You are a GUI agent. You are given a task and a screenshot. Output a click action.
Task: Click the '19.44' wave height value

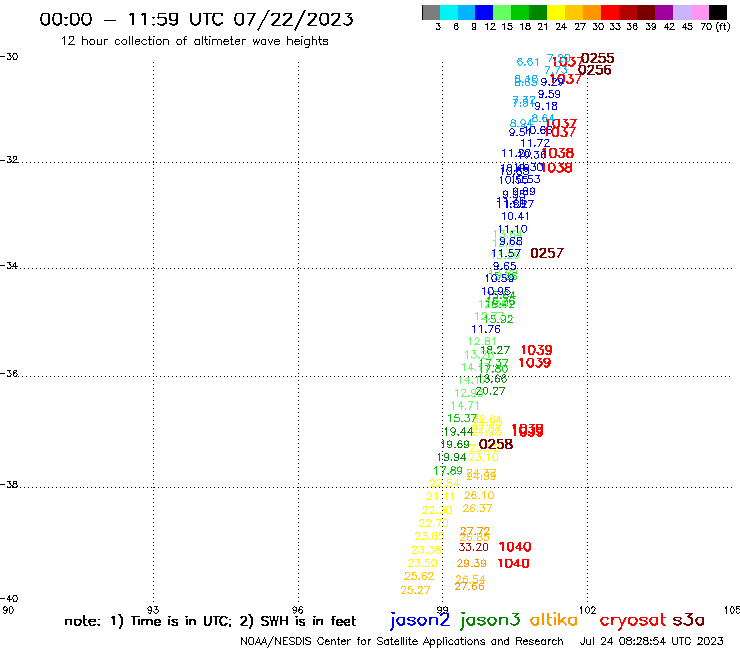click(458, 432)
